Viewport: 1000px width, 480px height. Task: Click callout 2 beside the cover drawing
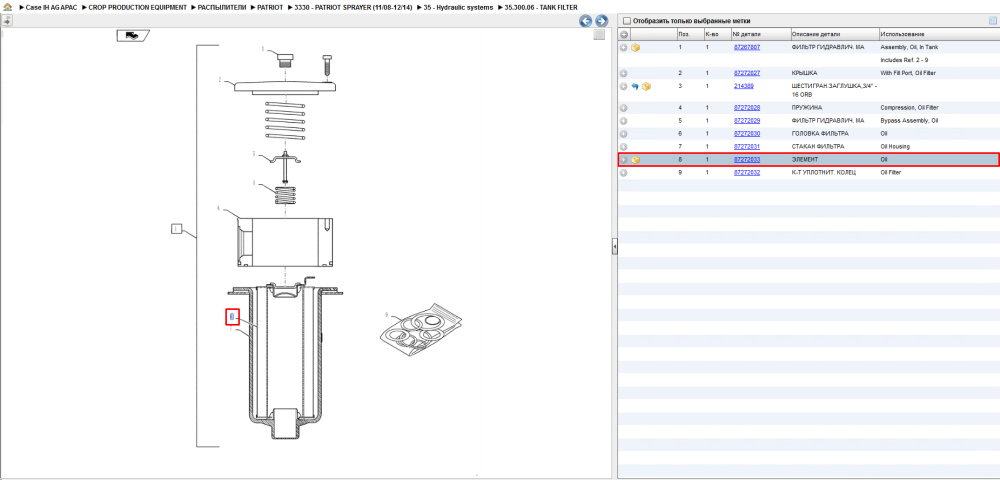[x=219, y=80]
